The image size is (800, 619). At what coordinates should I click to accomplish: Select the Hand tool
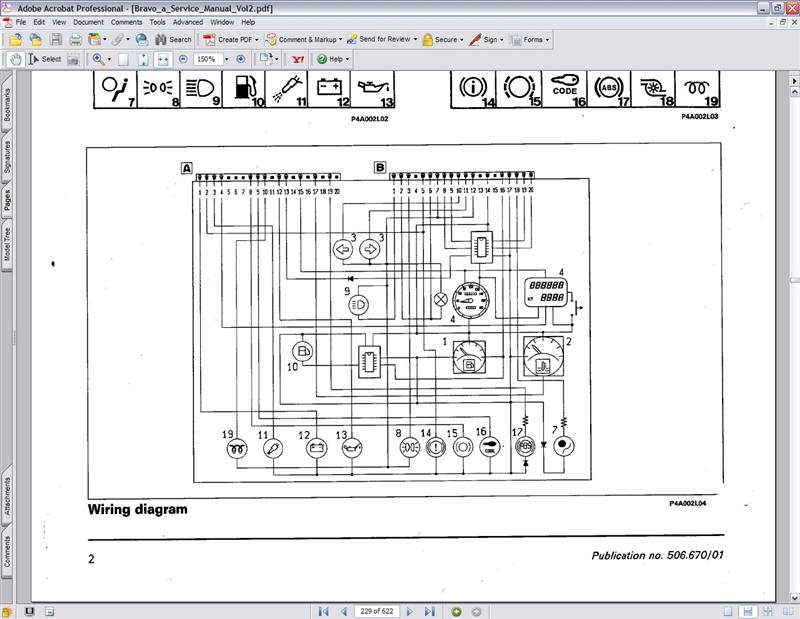pyautogui.click(x=15, y=59)
